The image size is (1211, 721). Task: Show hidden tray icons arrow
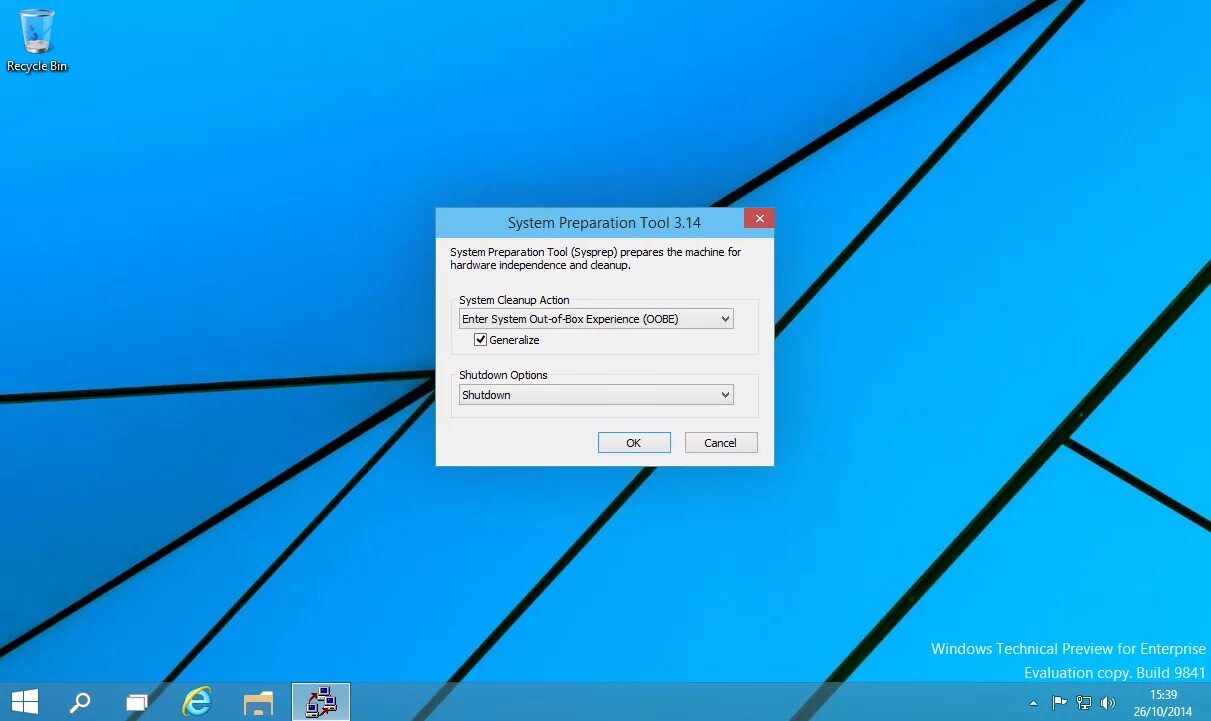[1033, 703]
